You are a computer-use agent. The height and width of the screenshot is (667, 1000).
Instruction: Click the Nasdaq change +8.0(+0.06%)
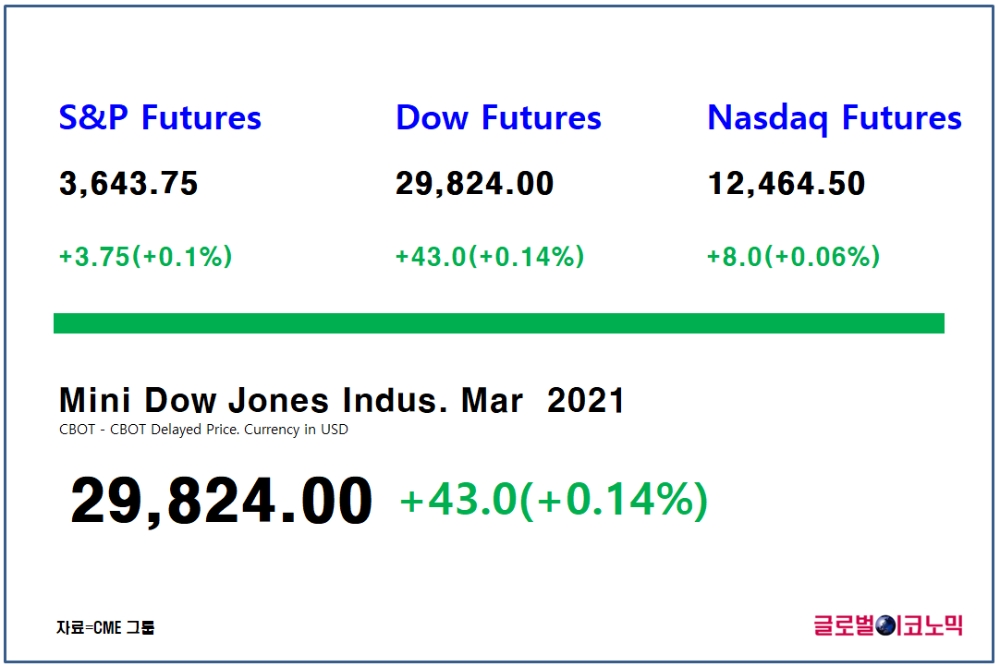pos(793,256)
